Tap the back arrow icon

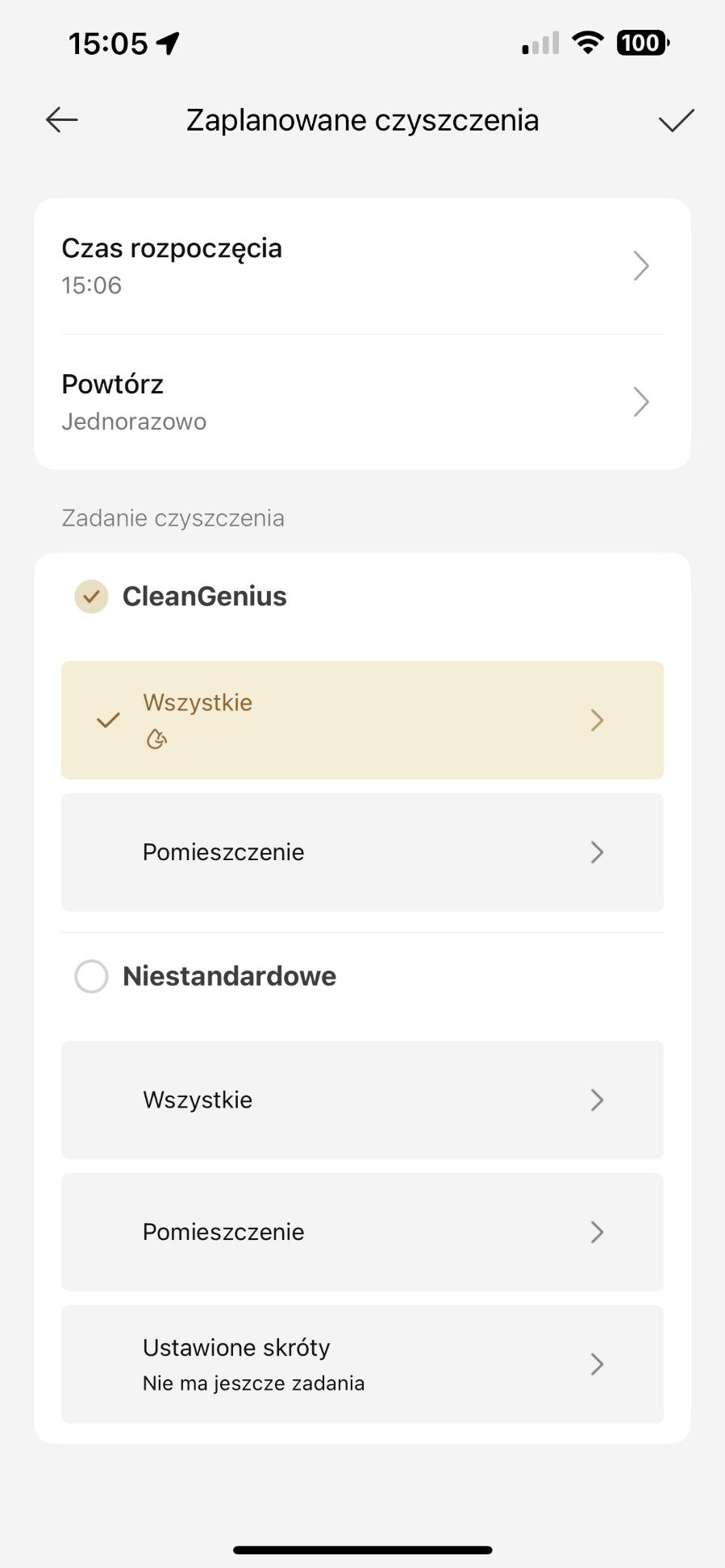[62, 120]
